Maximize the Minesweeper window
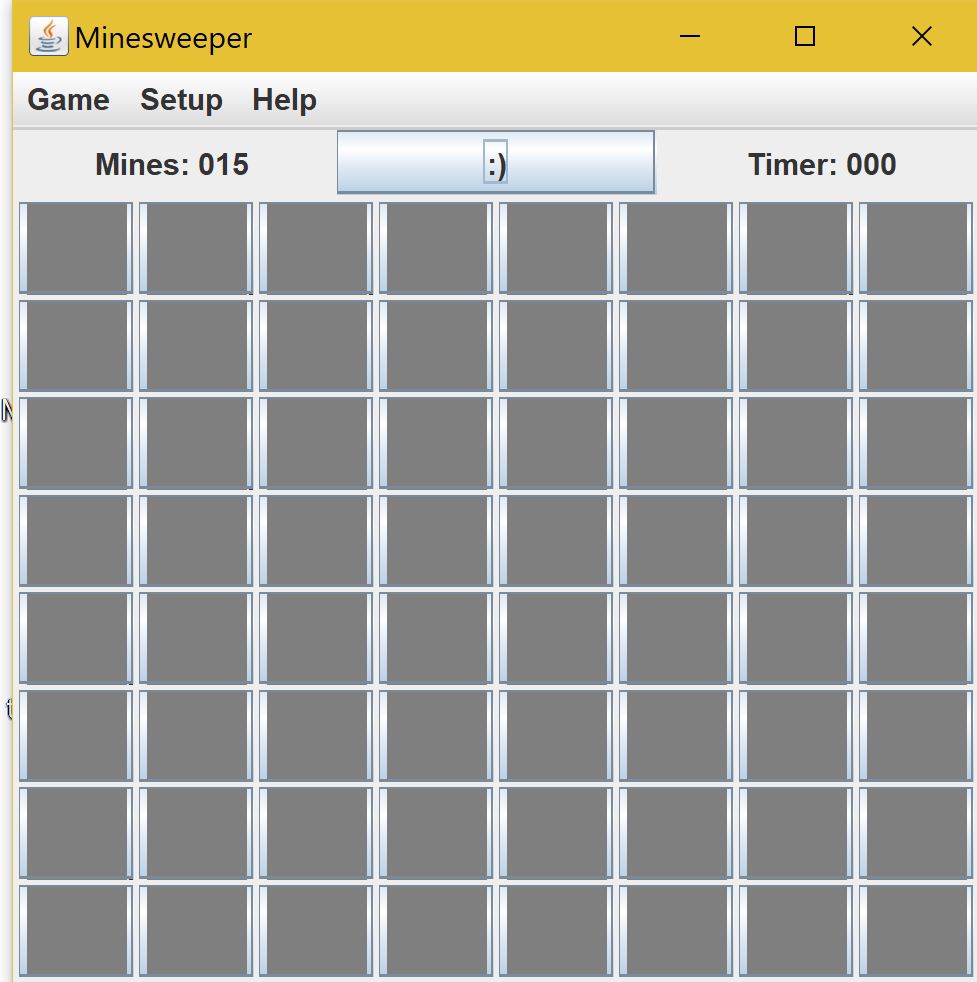The width and height of the screenshot is (977, 982). (x=805, y=36)
